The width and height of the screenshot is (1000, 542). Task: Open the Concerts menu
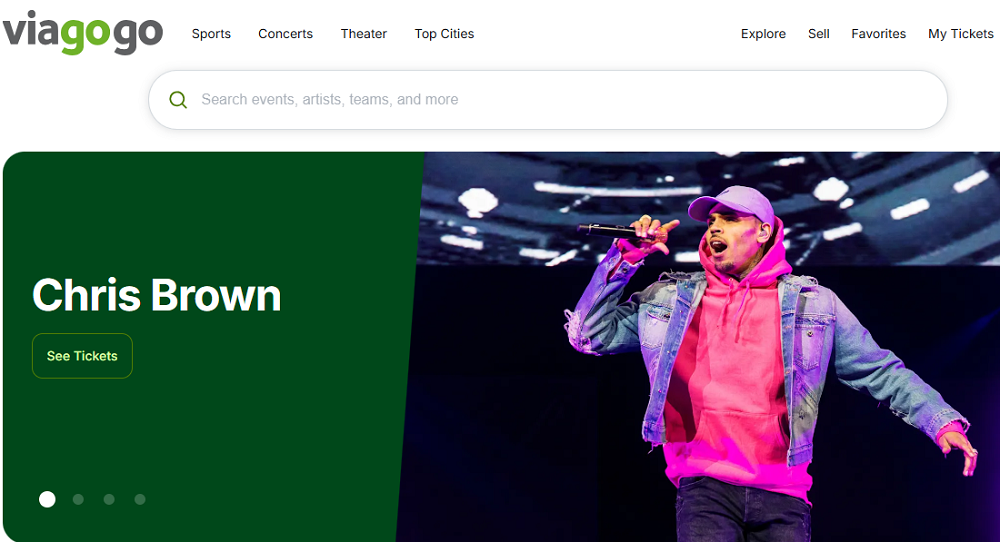click(285, 34)
